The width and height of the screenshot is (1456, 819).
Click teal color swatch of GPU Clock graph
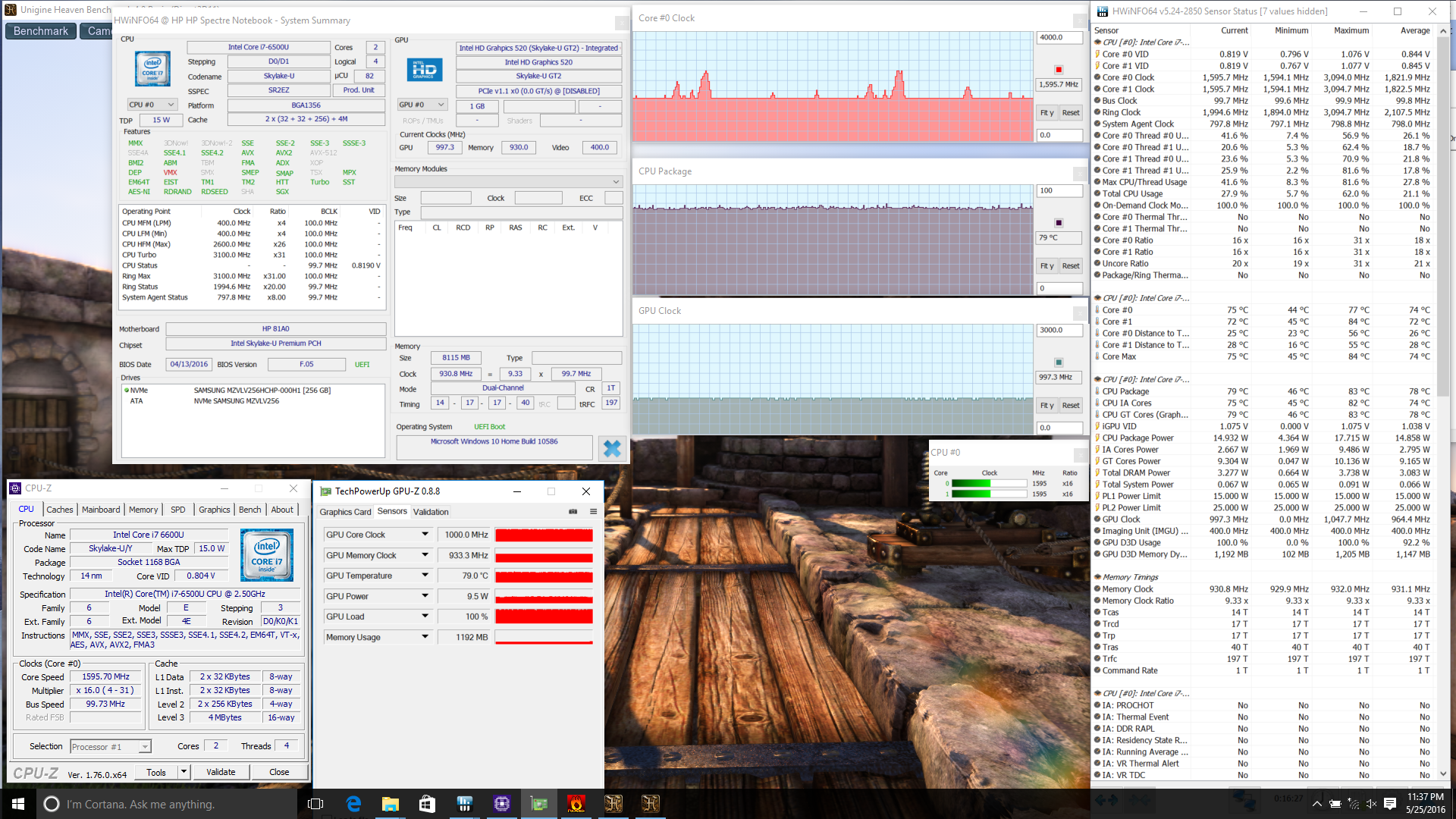(x=1059, y=362)
